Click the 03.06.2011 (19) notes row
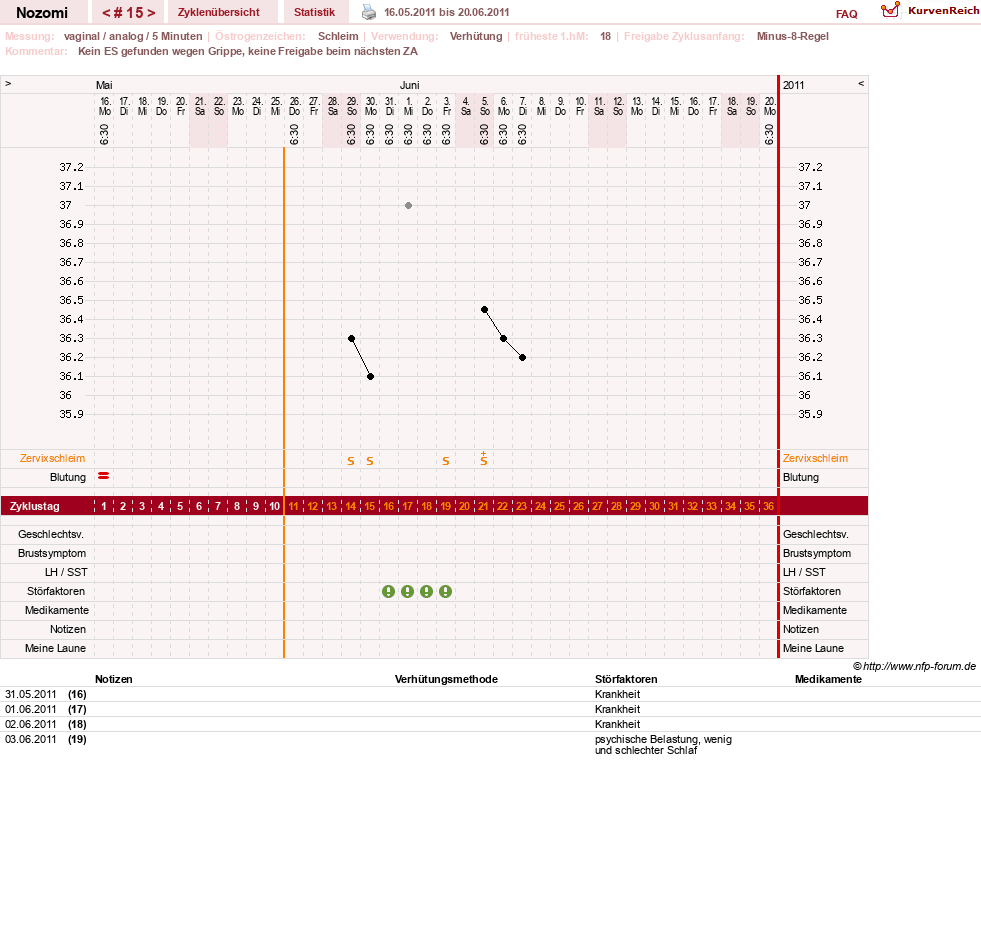The image size is (981, 952). (x=490, y=744)
